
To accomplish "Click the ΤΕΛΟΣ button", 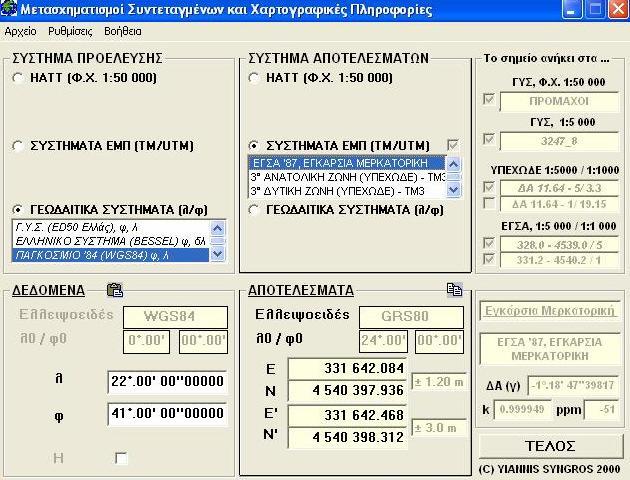I will (x=550, y=446).
